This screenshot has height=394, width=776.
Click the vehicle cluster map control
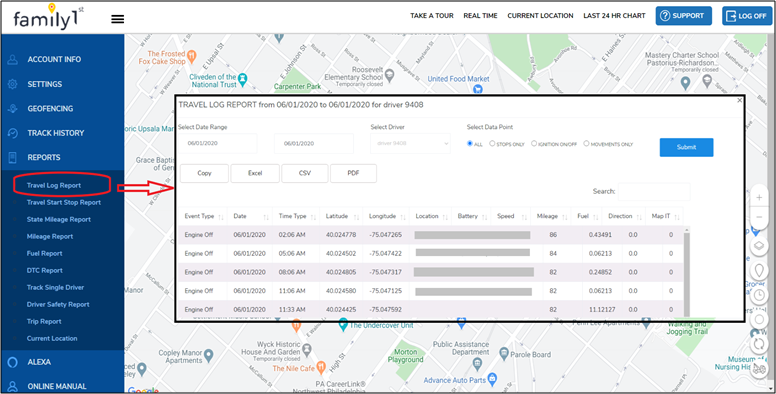pyautogui.click(x=759, y=369)
